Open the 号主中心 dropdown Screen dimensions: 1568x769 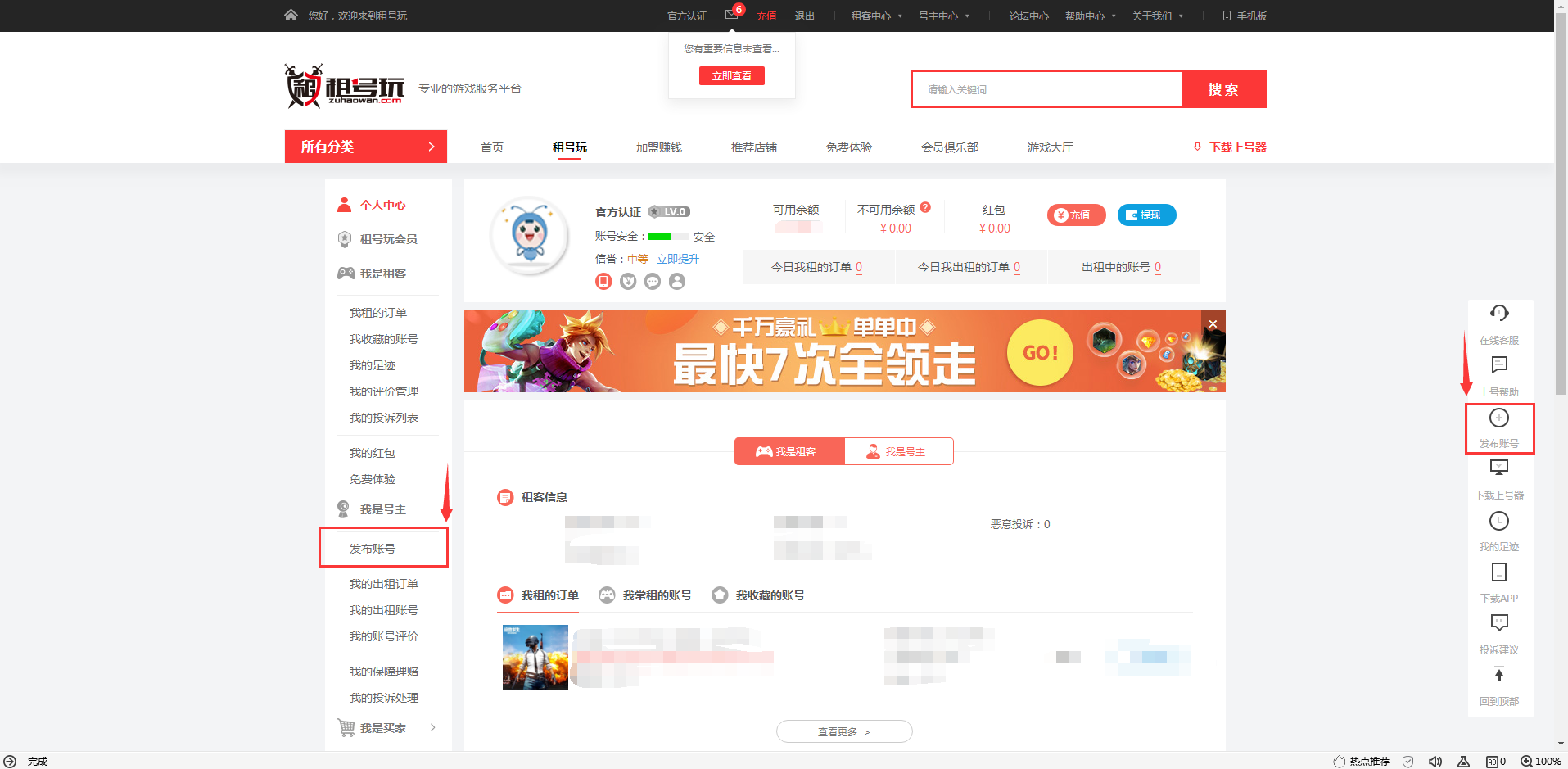coord(943,16)
